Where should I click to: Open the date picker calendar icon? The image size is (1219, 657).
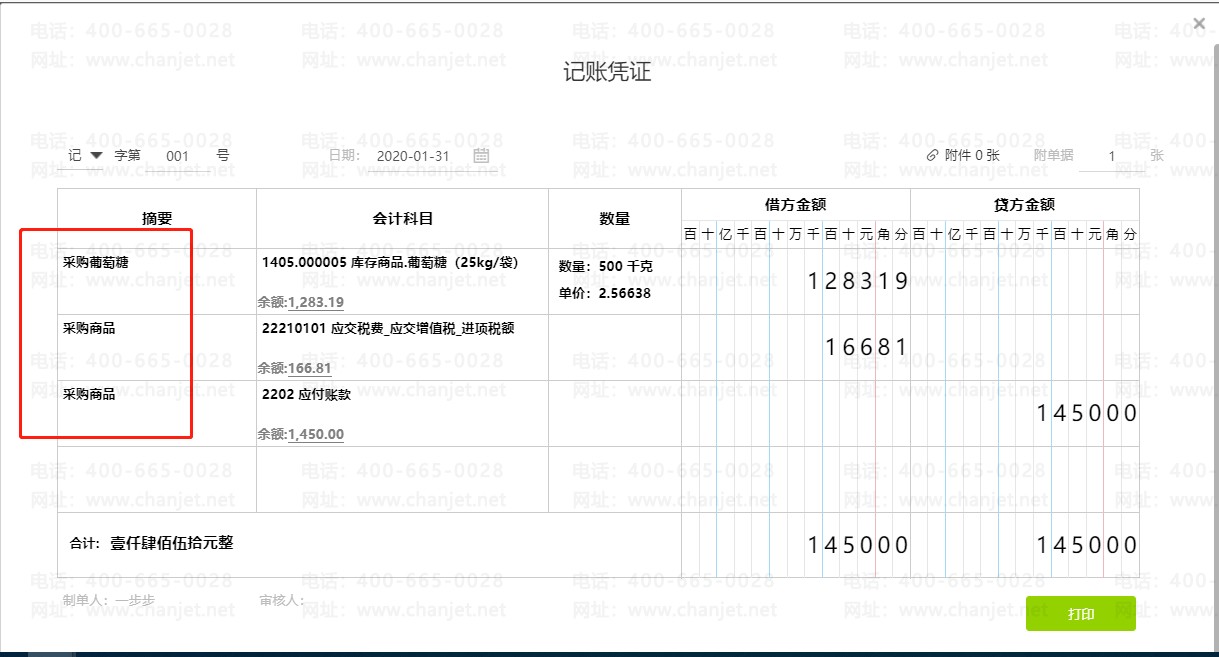pos(481,155)
